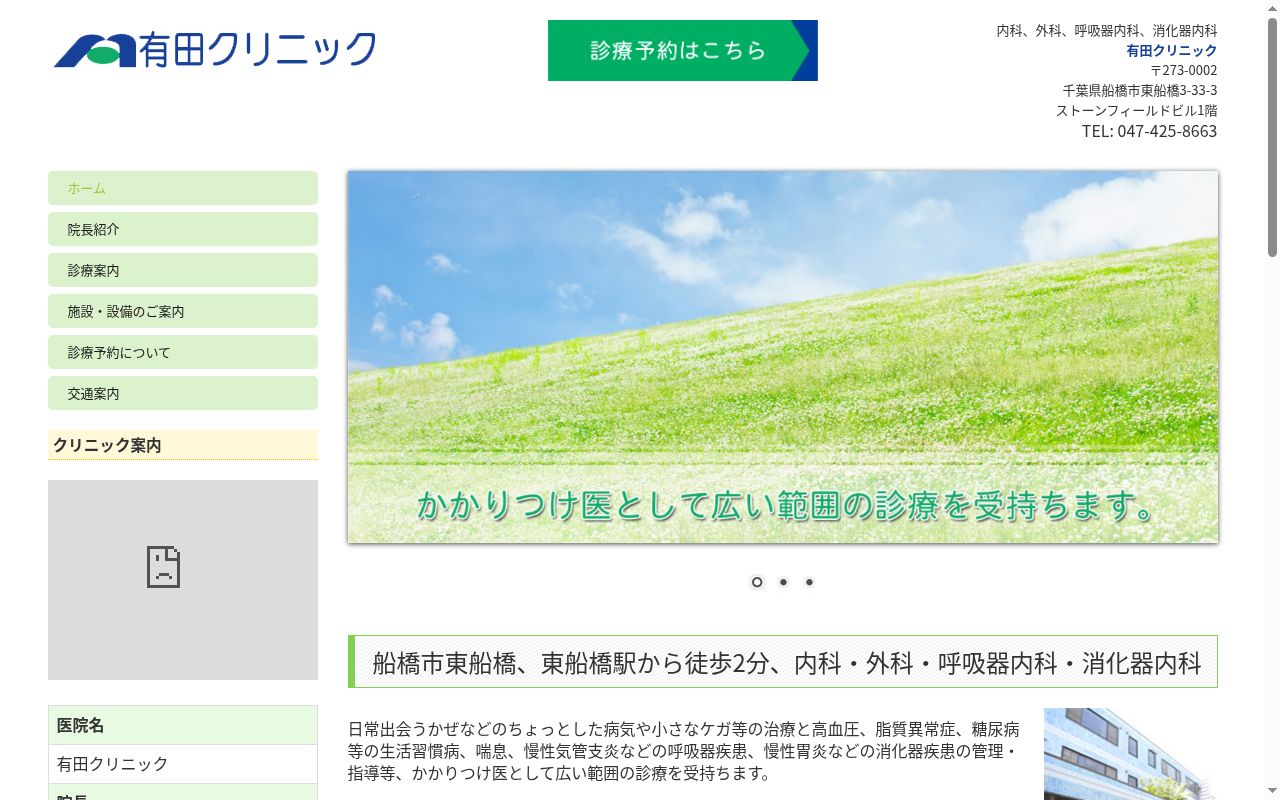1280x800 pixels.
Task: Click the broken image placeholder under クリニック案内
Action: [x=183, y=580]
